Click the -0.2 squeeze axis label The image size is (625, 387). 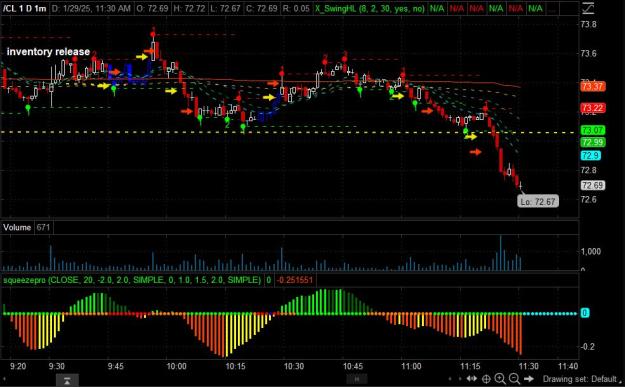click(x=587, y=346)
